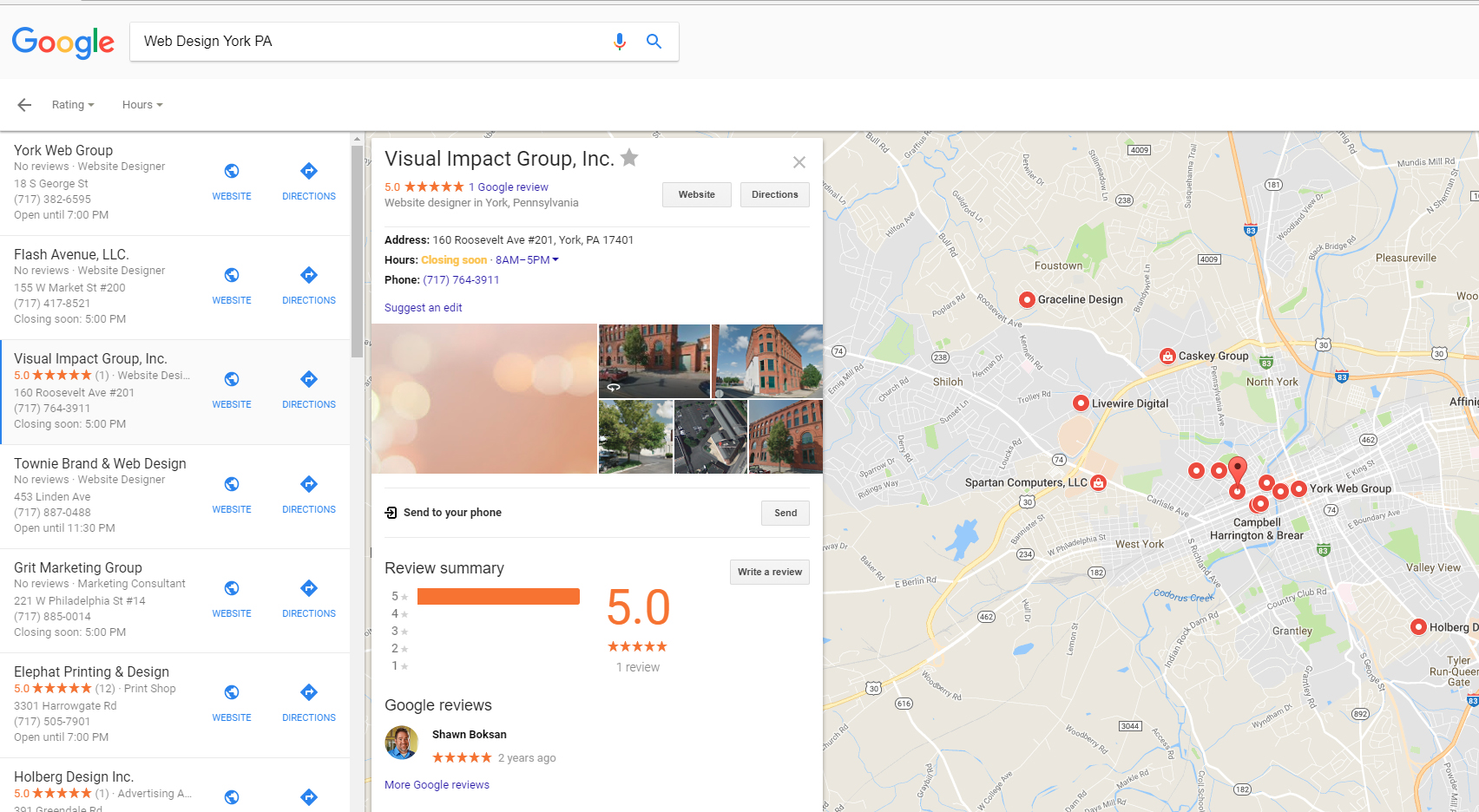Select the Holberg Design Inc. listing title

click(x=74, y=777)
